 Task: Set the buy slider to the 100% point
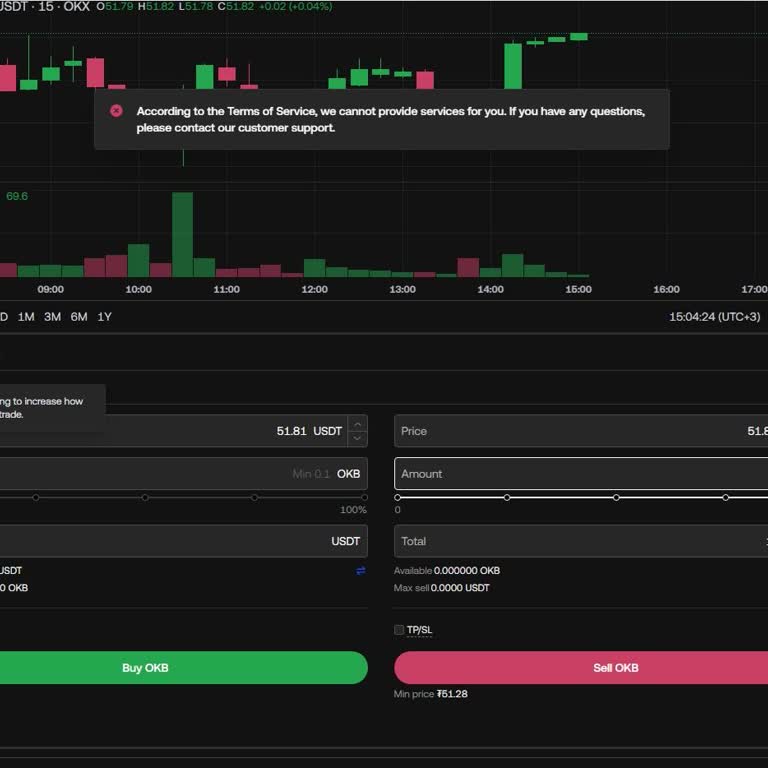point(364,497)
